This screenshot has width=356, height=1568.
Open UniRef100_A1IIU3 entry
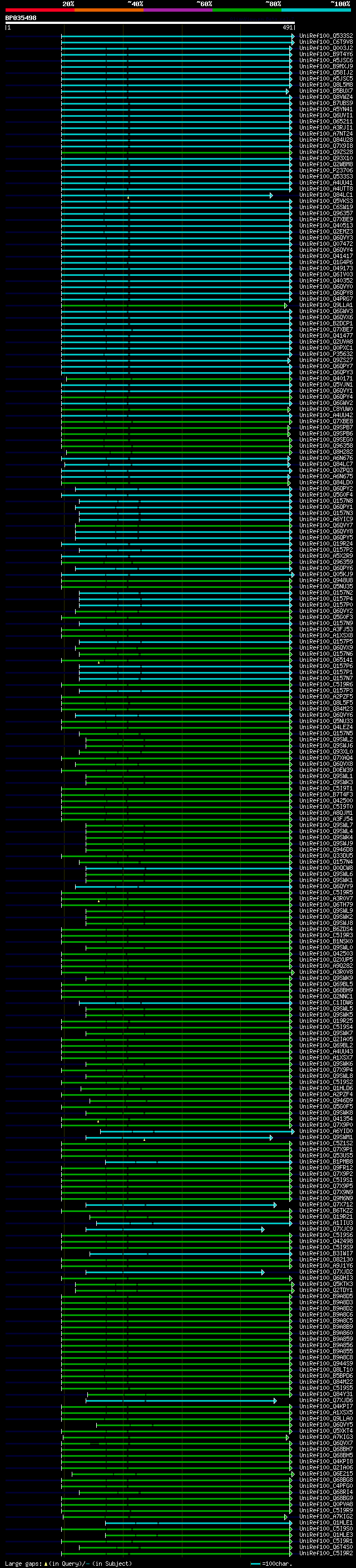[x=326, y=1222]
